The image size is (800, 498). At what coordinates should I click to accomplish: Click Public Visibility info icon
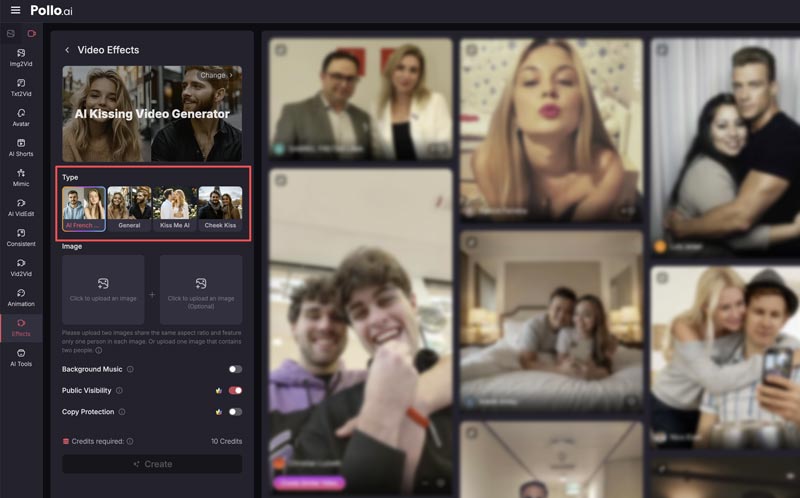pyautogui.click(x=119, y=390)
